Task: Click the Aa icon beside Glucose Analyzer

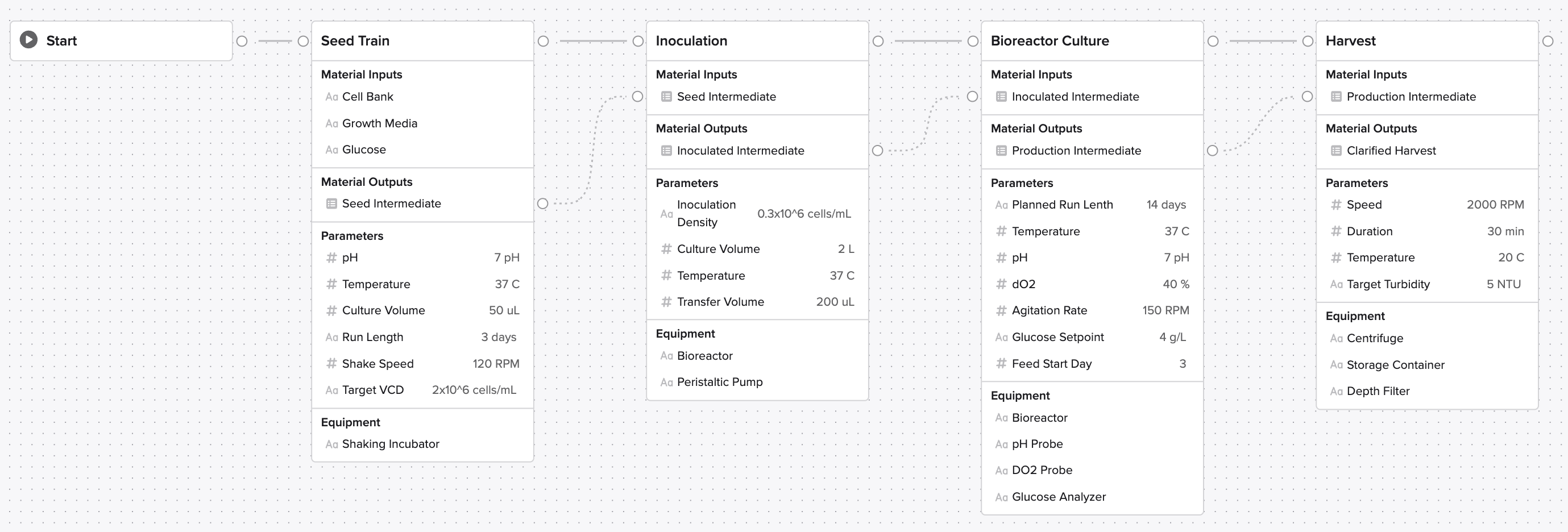Action: click(x=1001, y=497)
